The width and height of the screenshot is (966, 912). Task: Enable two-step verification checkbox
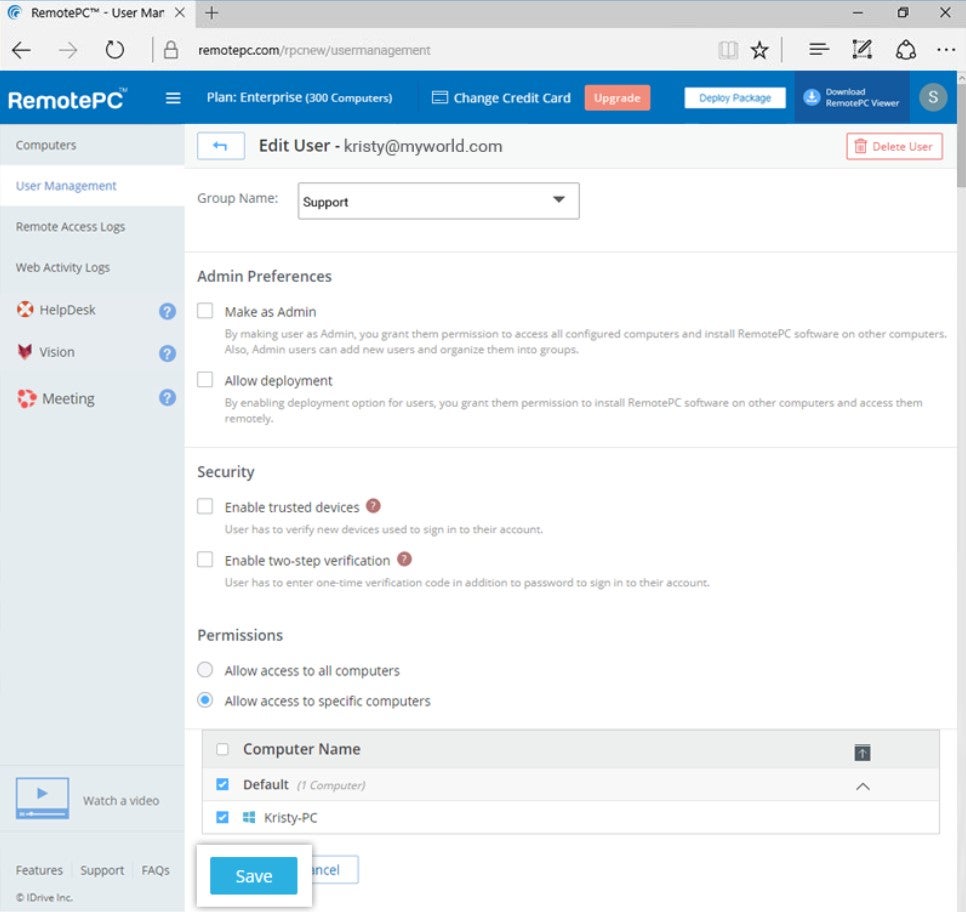pos(205,559)
